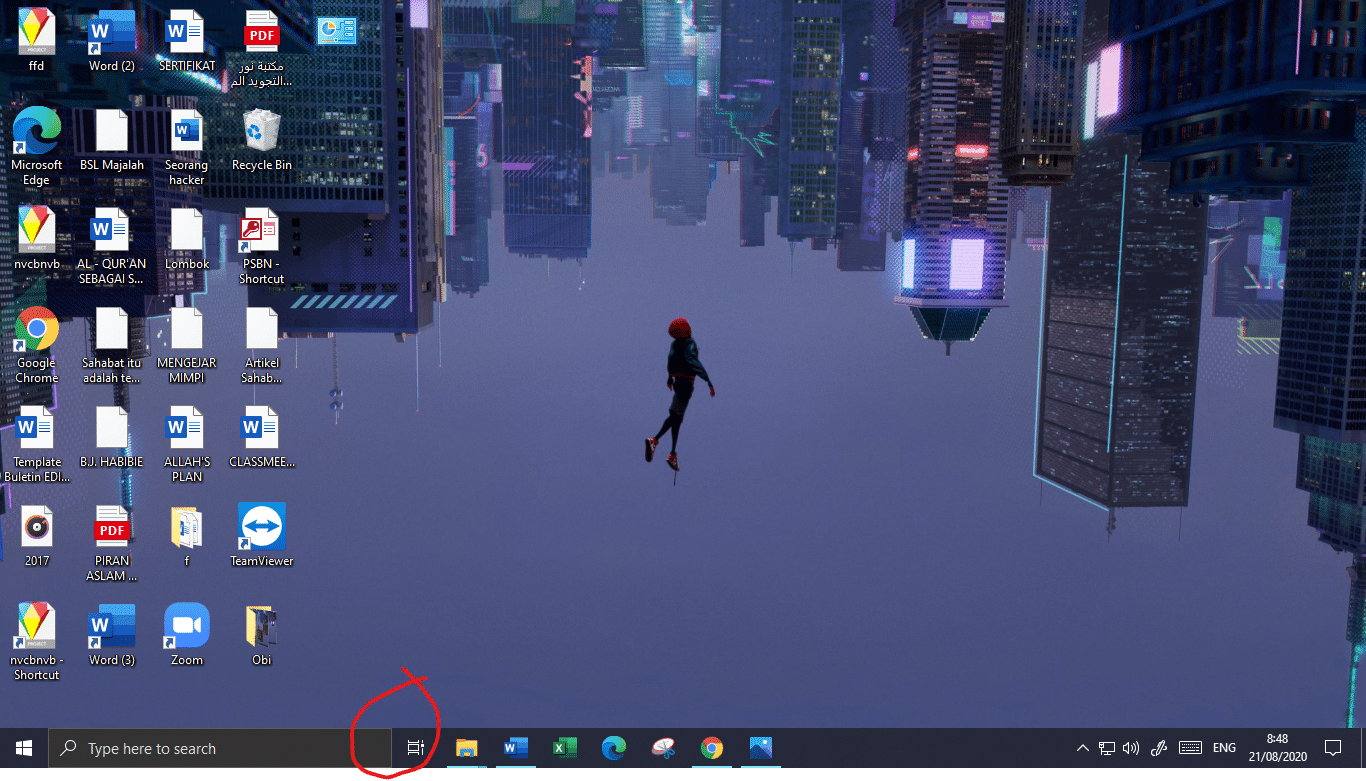This screenshot has height=781, width=1366.
Task: Select the 'Template Buletin EDI...' document
Action: coord(37,444)
